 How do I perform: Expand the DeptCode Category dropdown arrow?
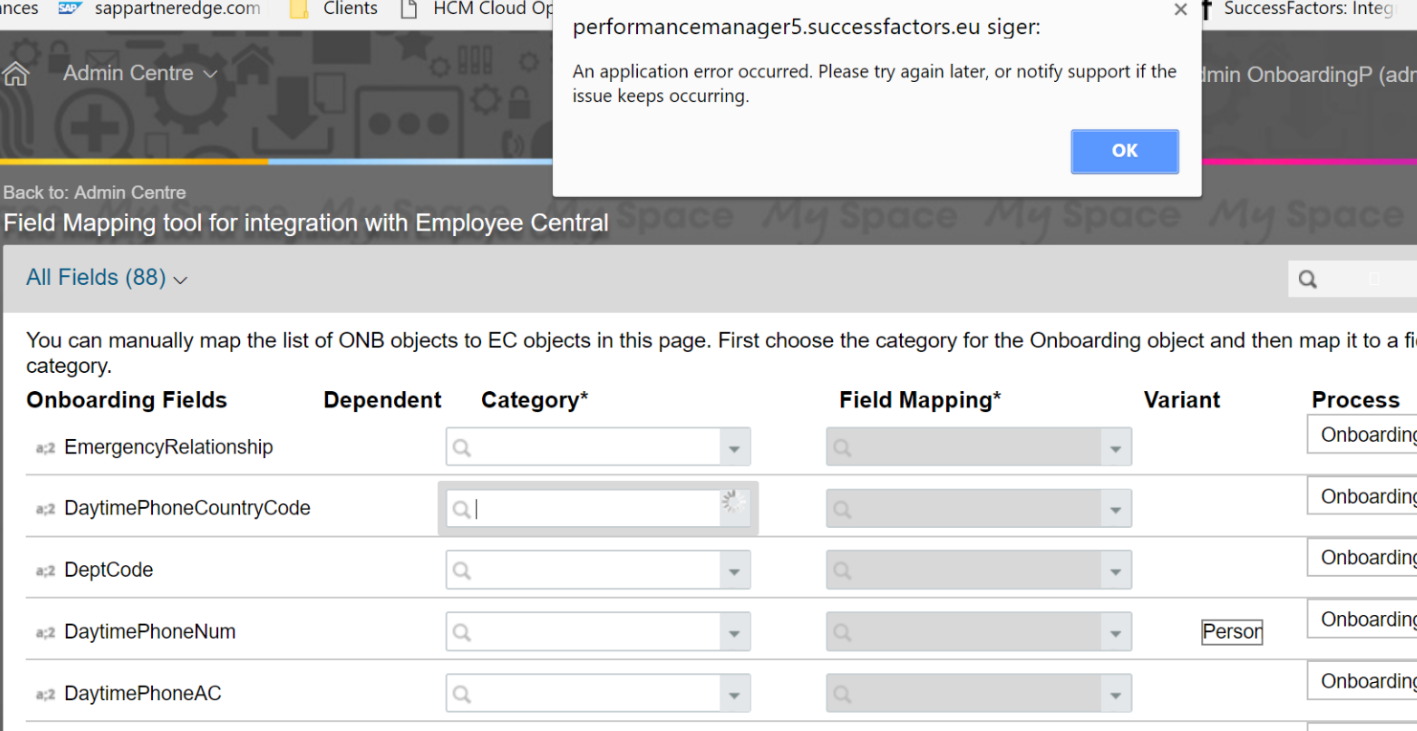point(734,572)
